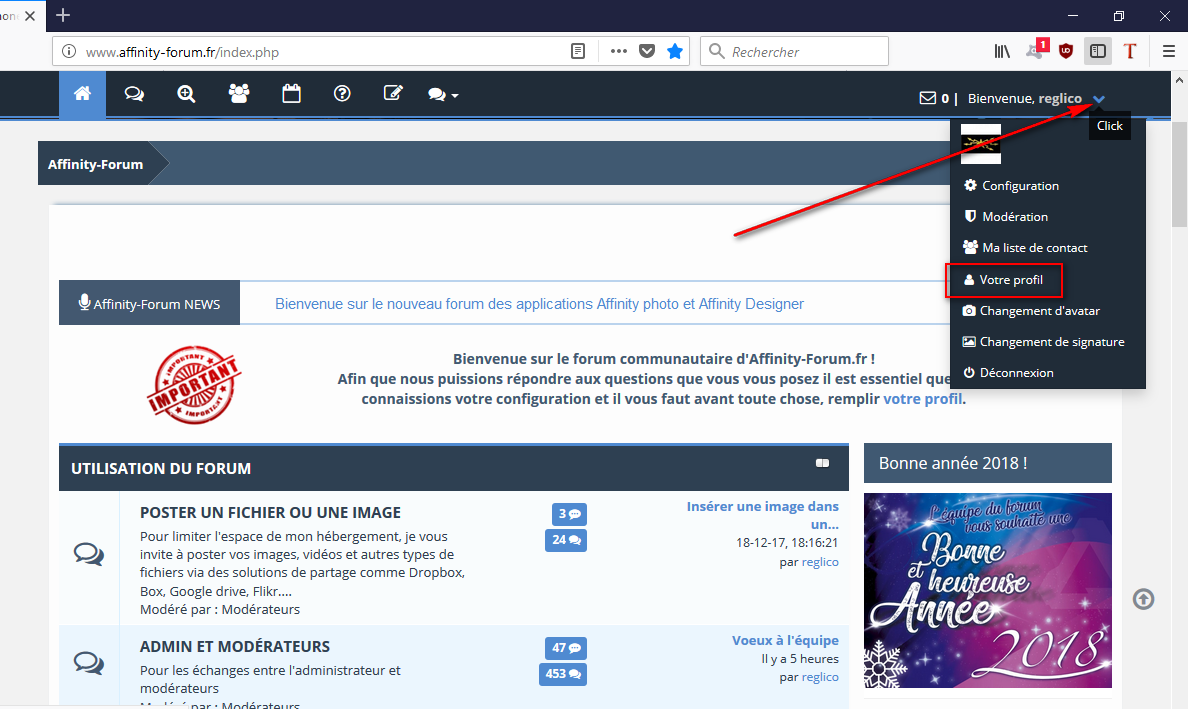Screen dimensions: 1188x709
Task: Click the user avatar in dropdown menu
Action: (x=980, y=144)
